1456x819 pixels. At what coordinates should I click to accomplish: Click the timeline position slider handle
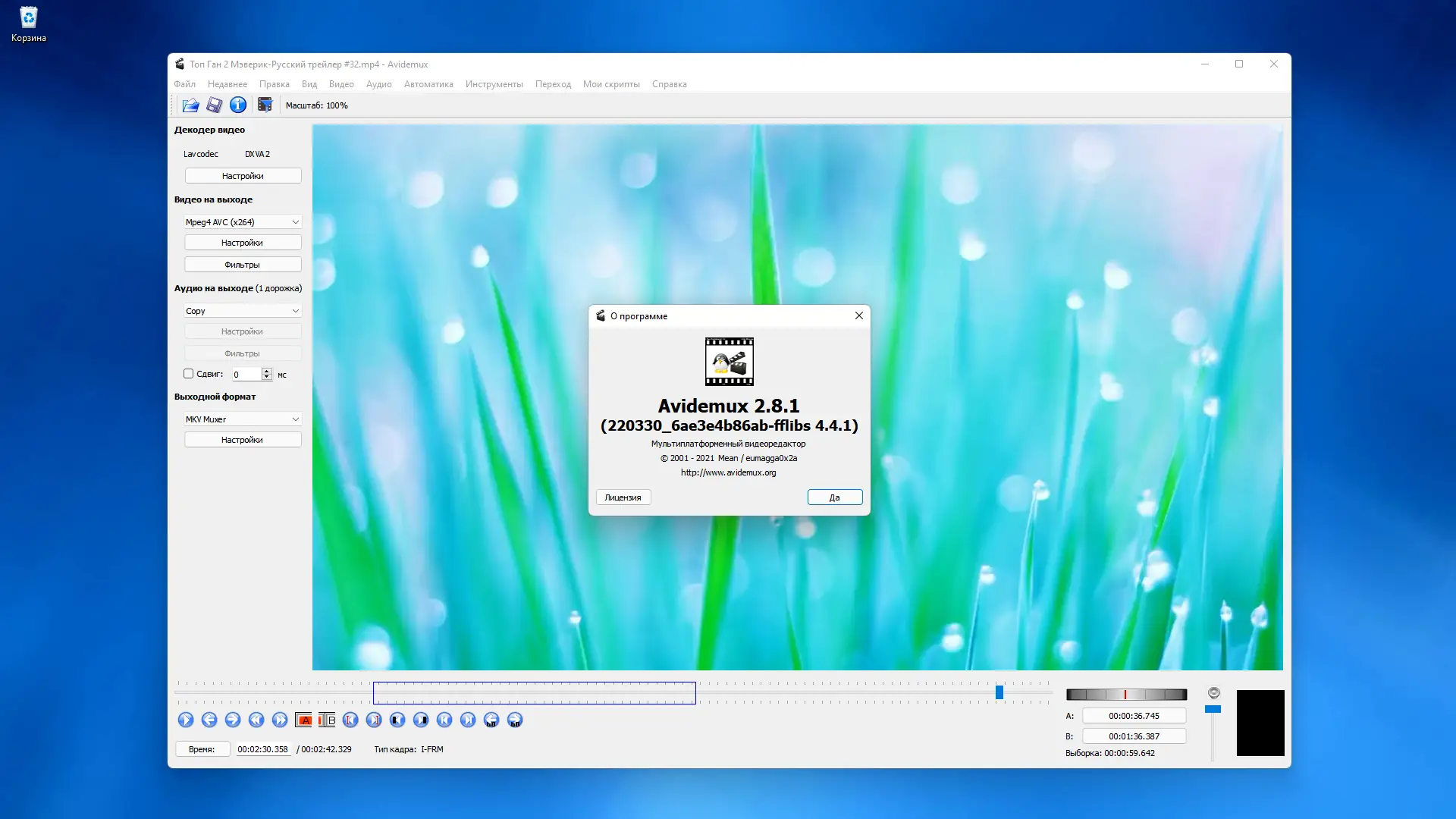pyautogui.click(x=999, y=692)
